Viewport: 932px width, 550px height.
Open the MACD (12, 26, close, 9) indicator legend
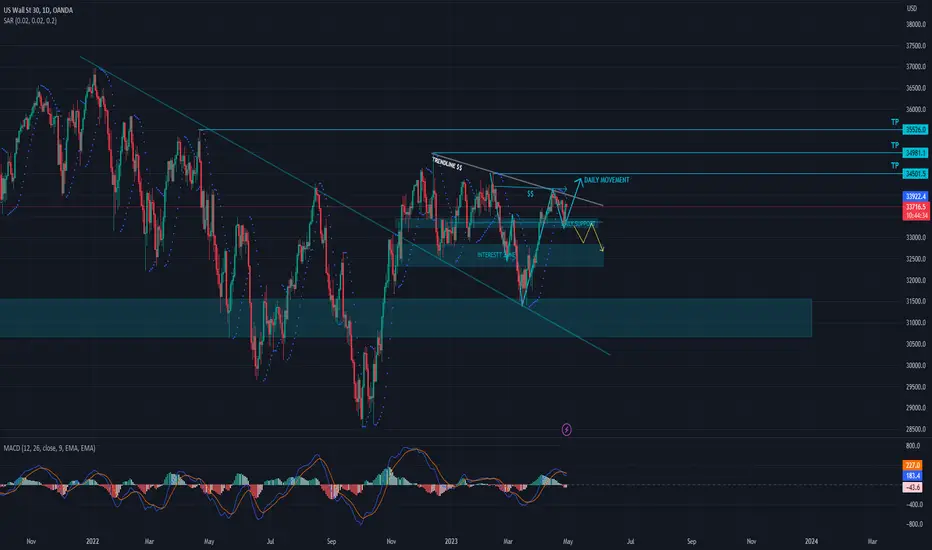click(49, 448)
